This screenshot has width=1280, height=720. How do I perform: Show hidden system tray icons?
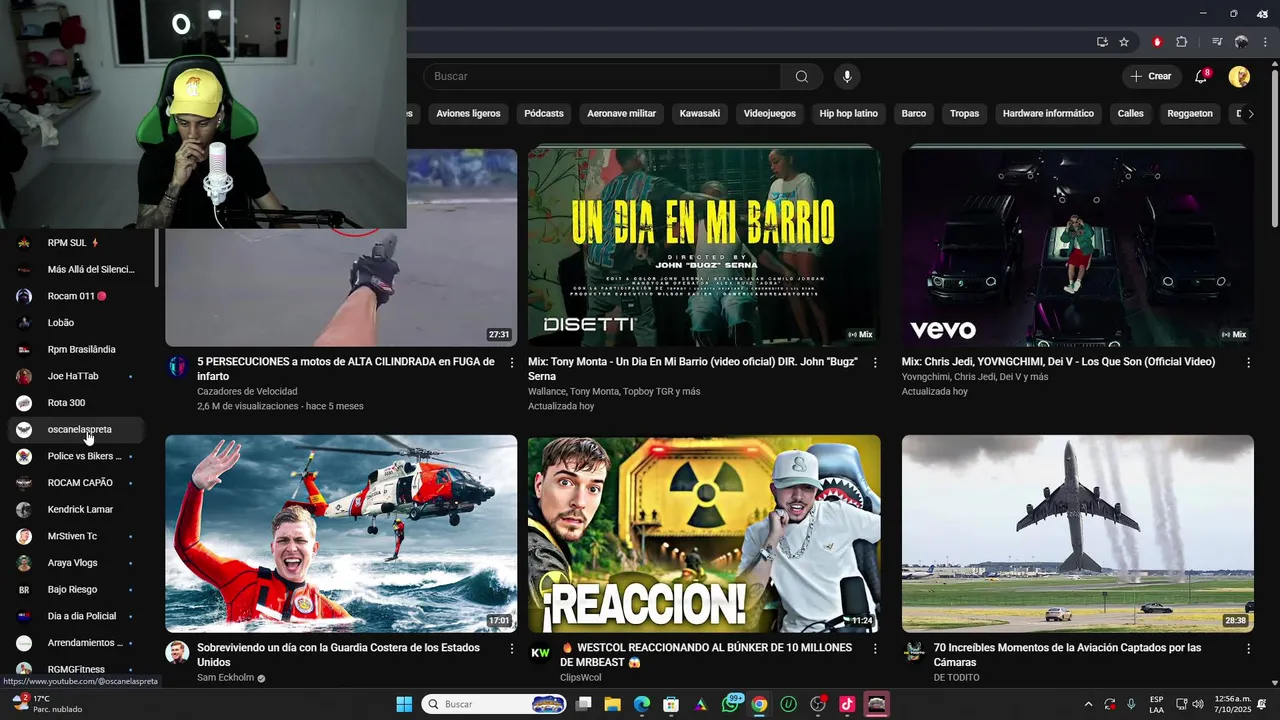pyautogui.click(x=1088, y=704)
